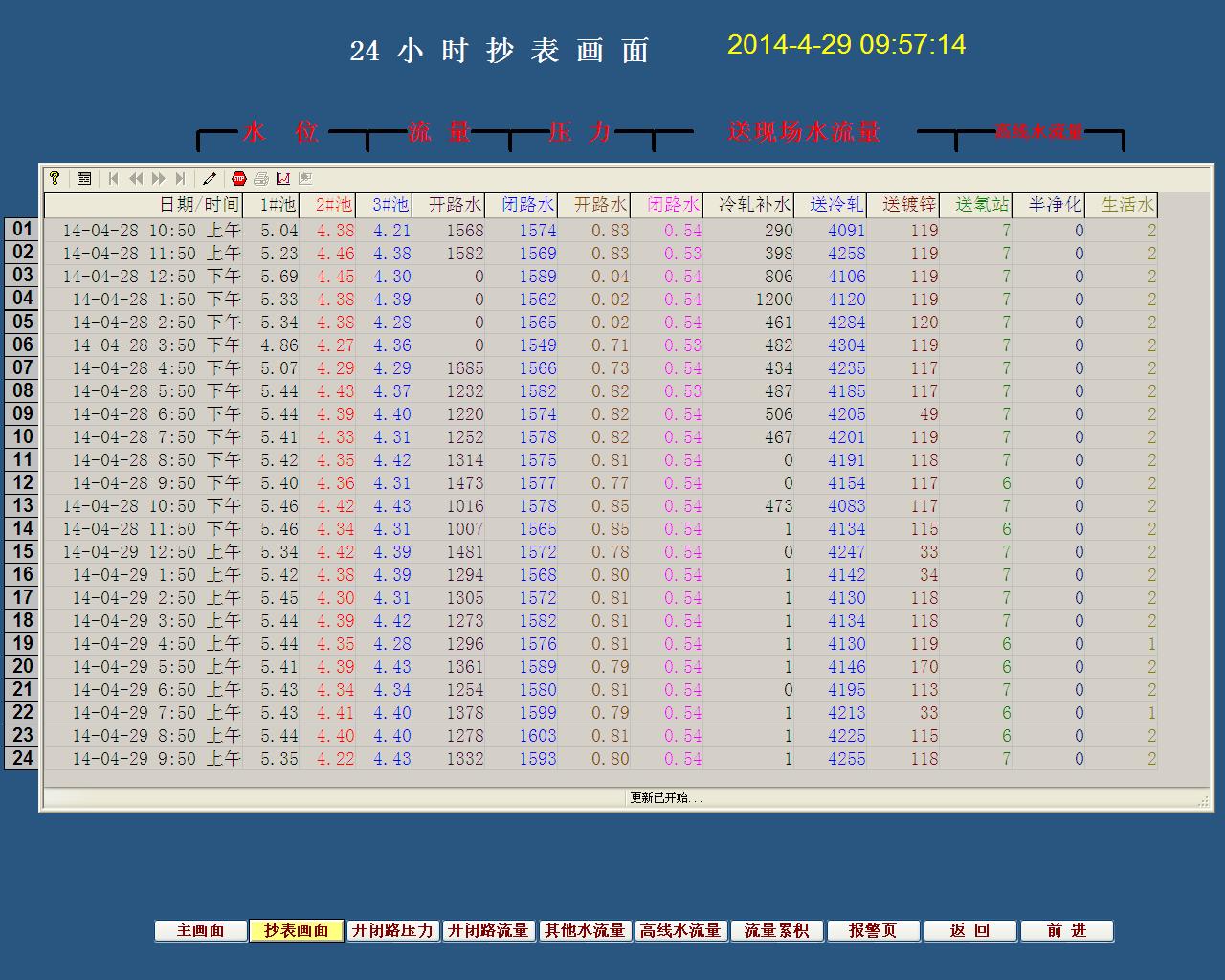Viewport: 1225px width, 980px height.
Task: Select the 半净化 column header
Action: tap(1049, 205)
